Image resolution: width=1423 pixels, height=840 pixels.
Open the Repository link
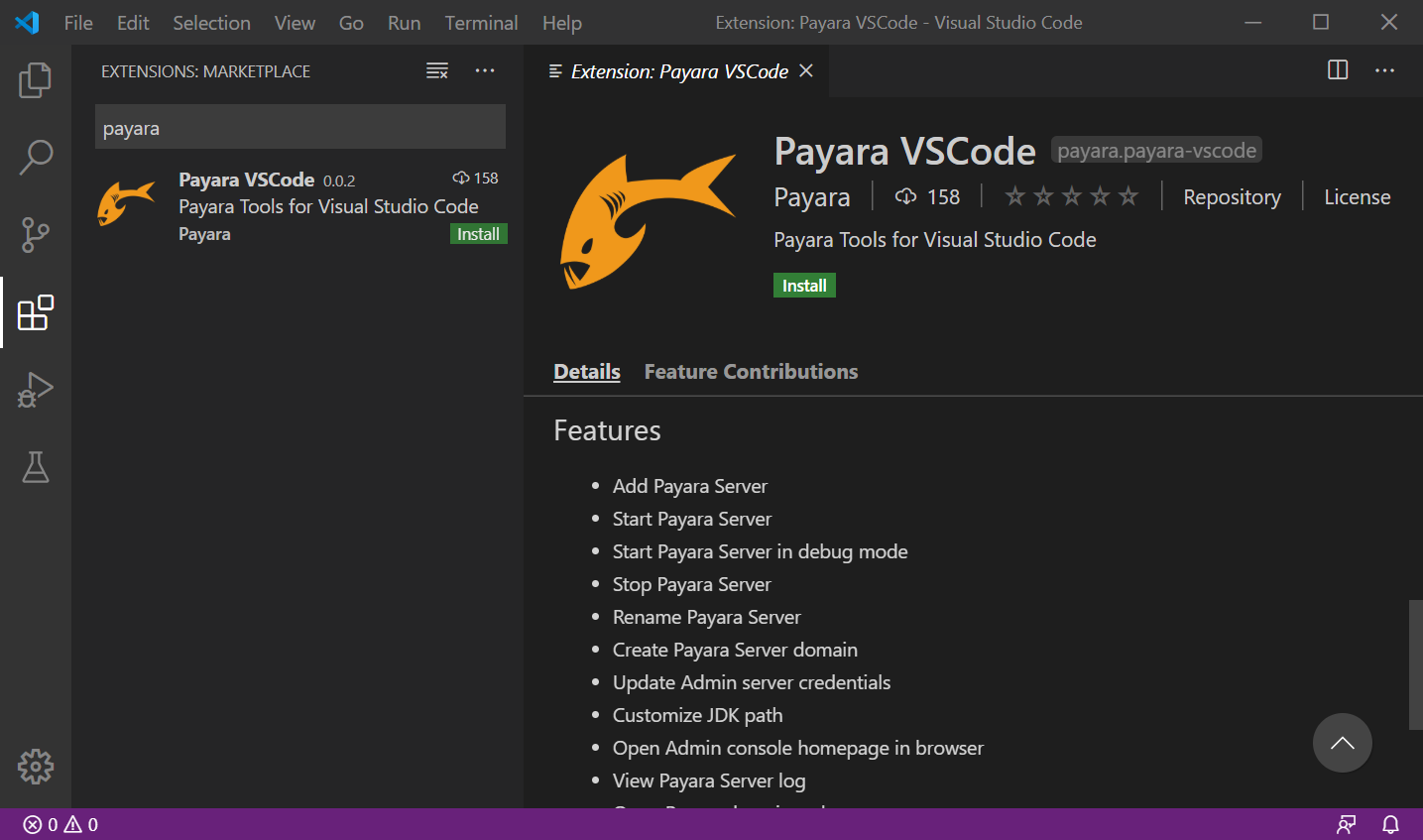[x=1232, y=197]
